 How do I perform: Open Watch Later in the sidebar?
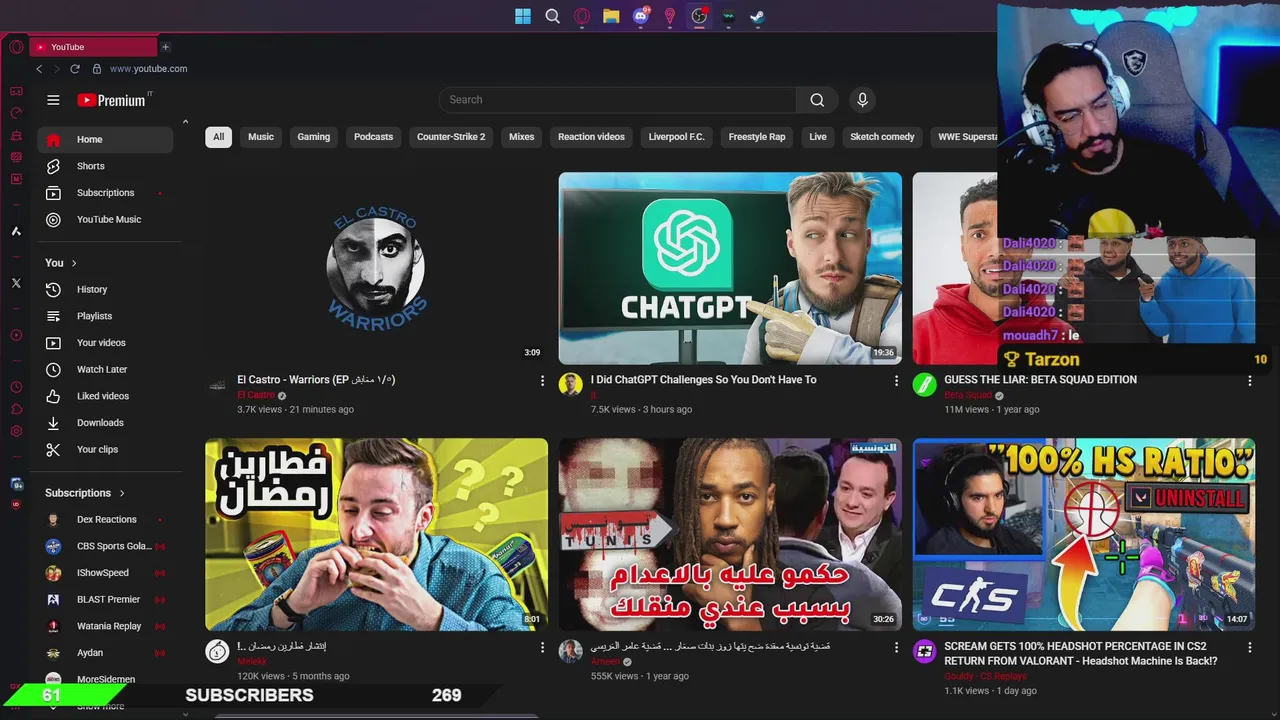[105, 370]
